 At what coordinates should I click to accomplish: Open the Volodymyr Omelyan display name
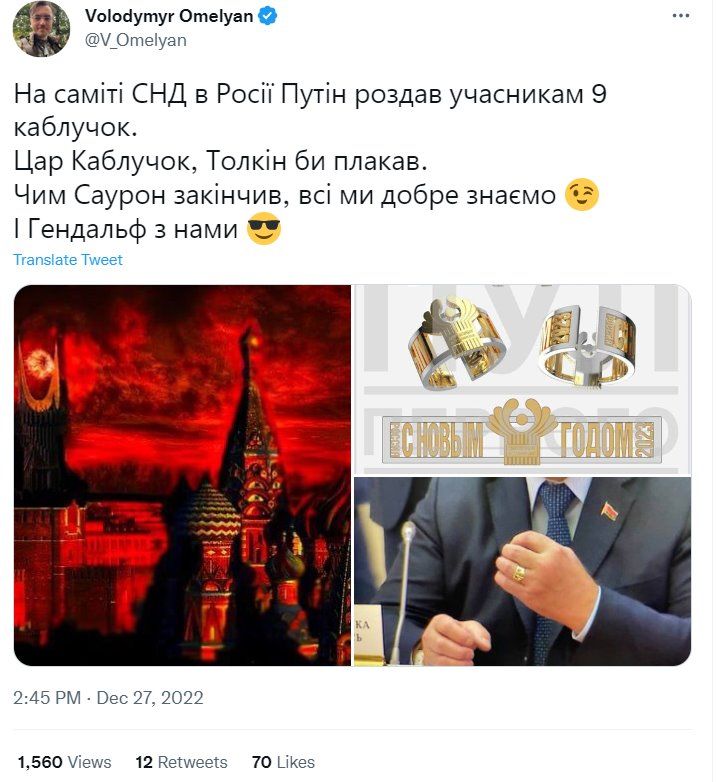(169, 16)
